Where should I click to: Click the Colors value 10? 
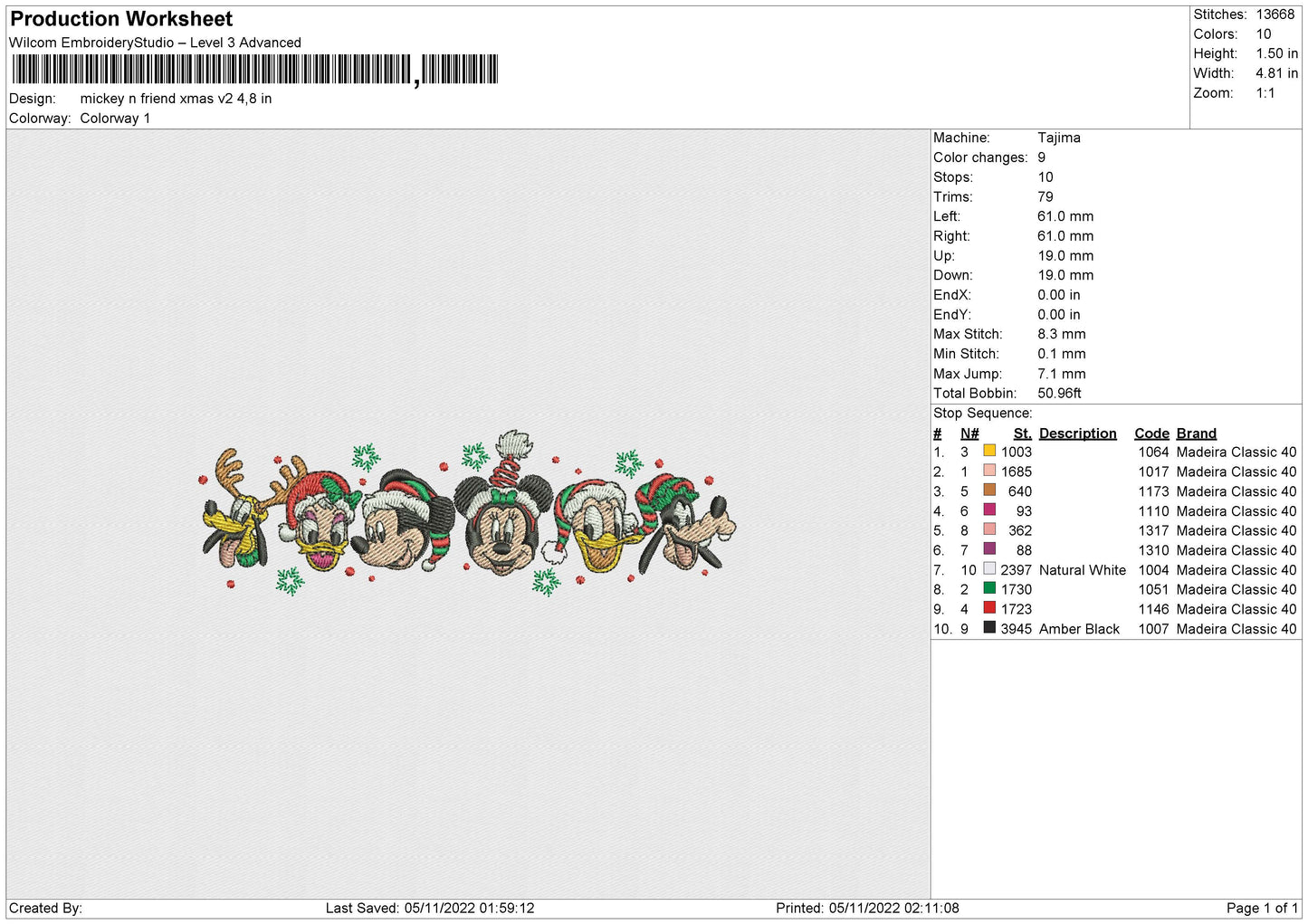tap(1263, 34)
